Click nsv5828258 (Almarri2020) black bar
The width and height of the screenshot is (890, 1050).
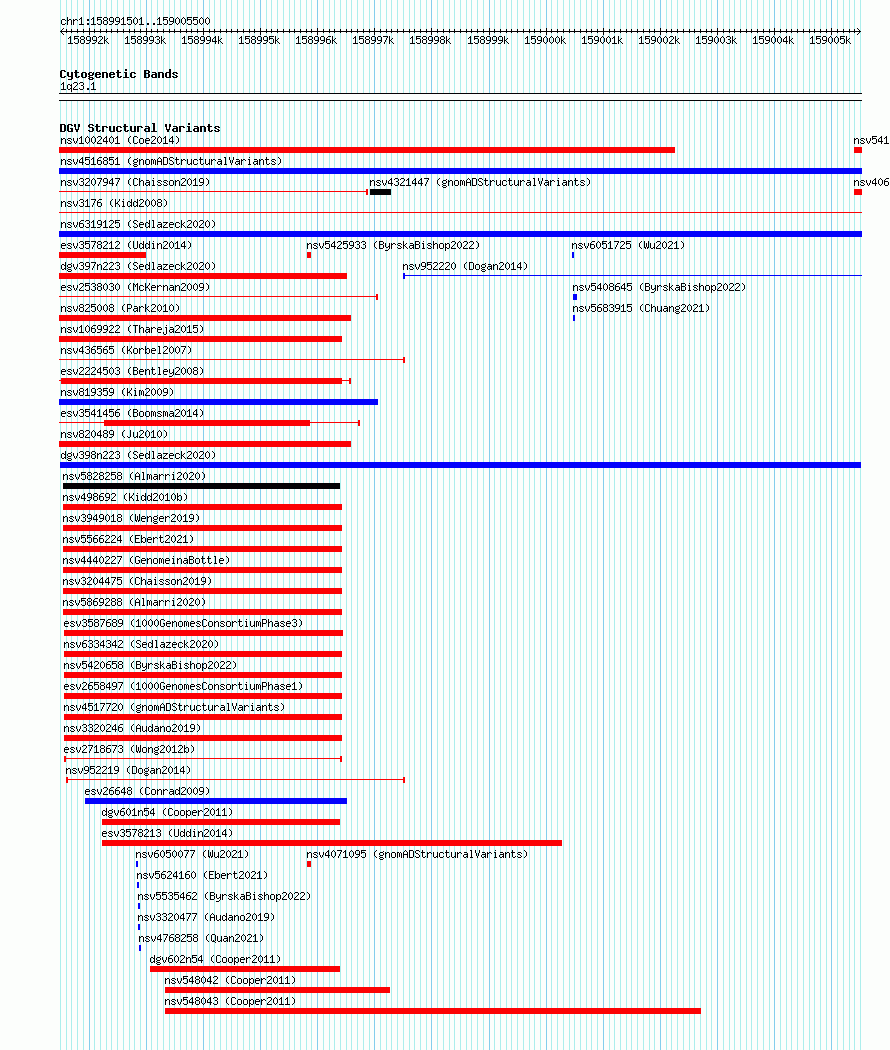(201, 486)
